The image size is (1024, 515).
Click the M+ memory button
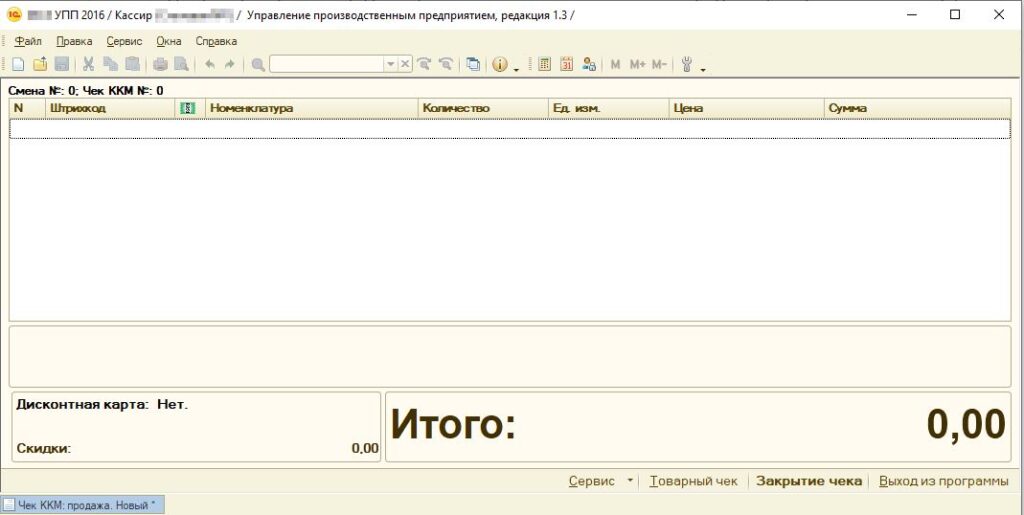pos(637,64)
